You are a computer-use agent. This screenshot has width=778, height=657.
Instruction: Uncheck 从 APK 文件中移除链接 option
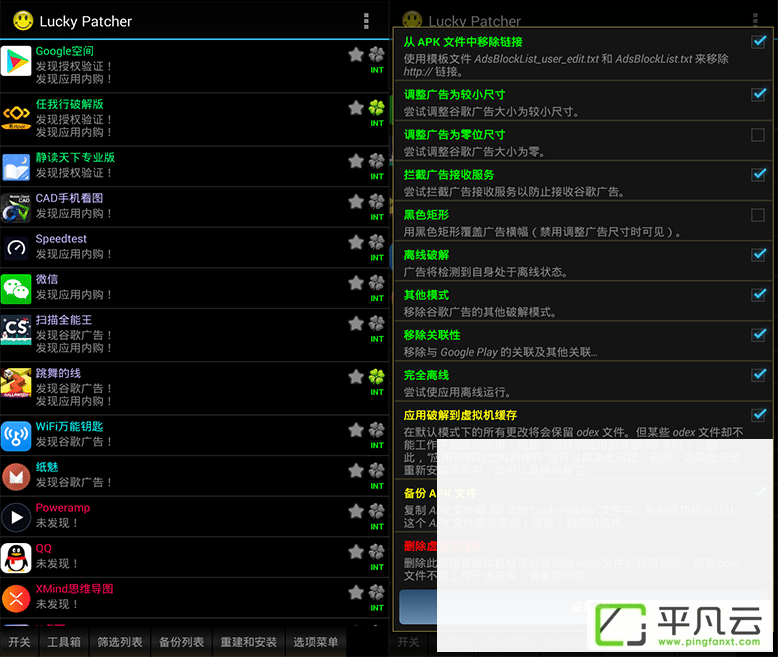[x=758, y=42]
